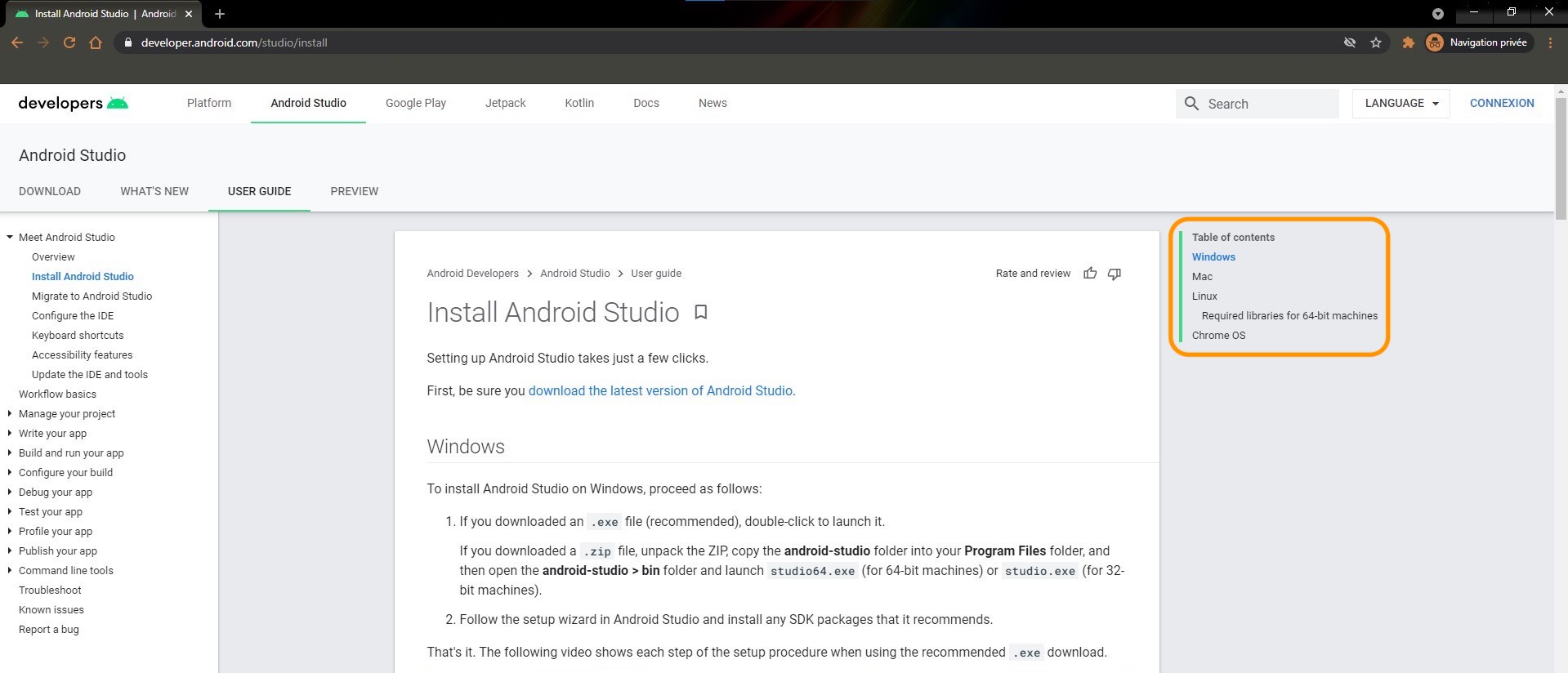Jump to Linux in table of contents
1568x673 pixels.
click(1204, 296)
